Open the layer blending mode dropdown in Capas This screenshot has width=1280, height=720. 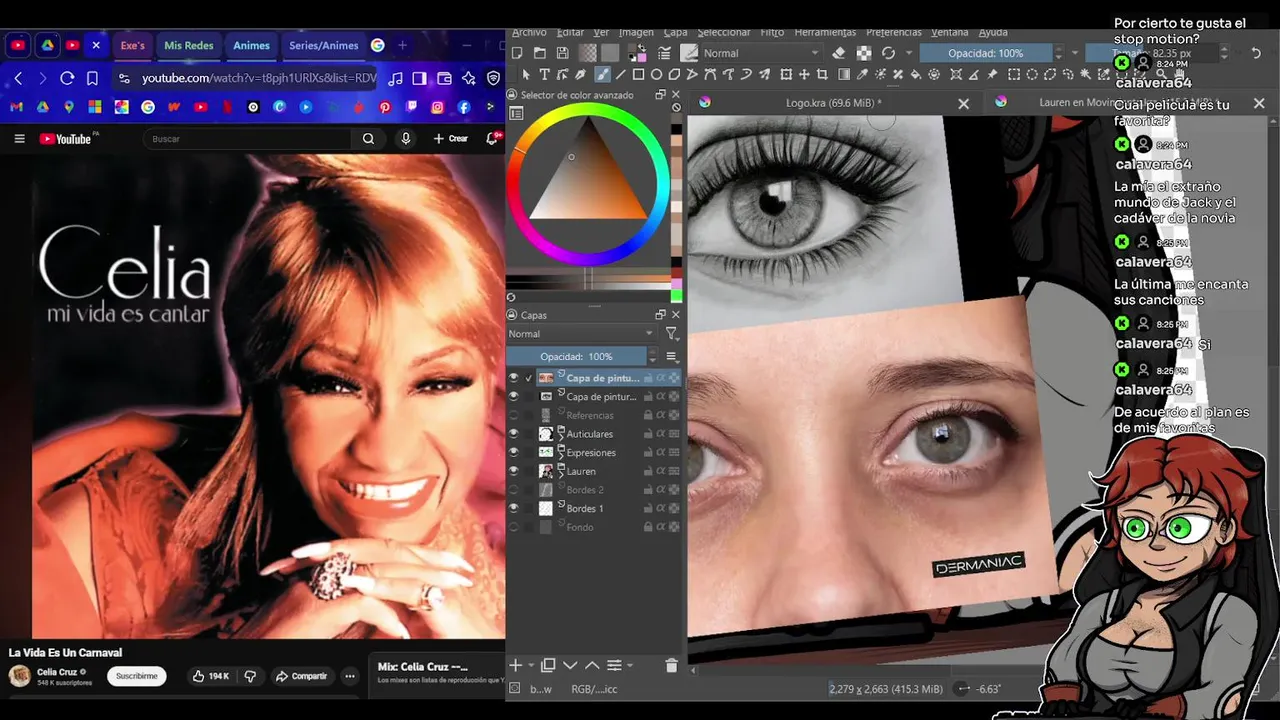tap(581, 334)
